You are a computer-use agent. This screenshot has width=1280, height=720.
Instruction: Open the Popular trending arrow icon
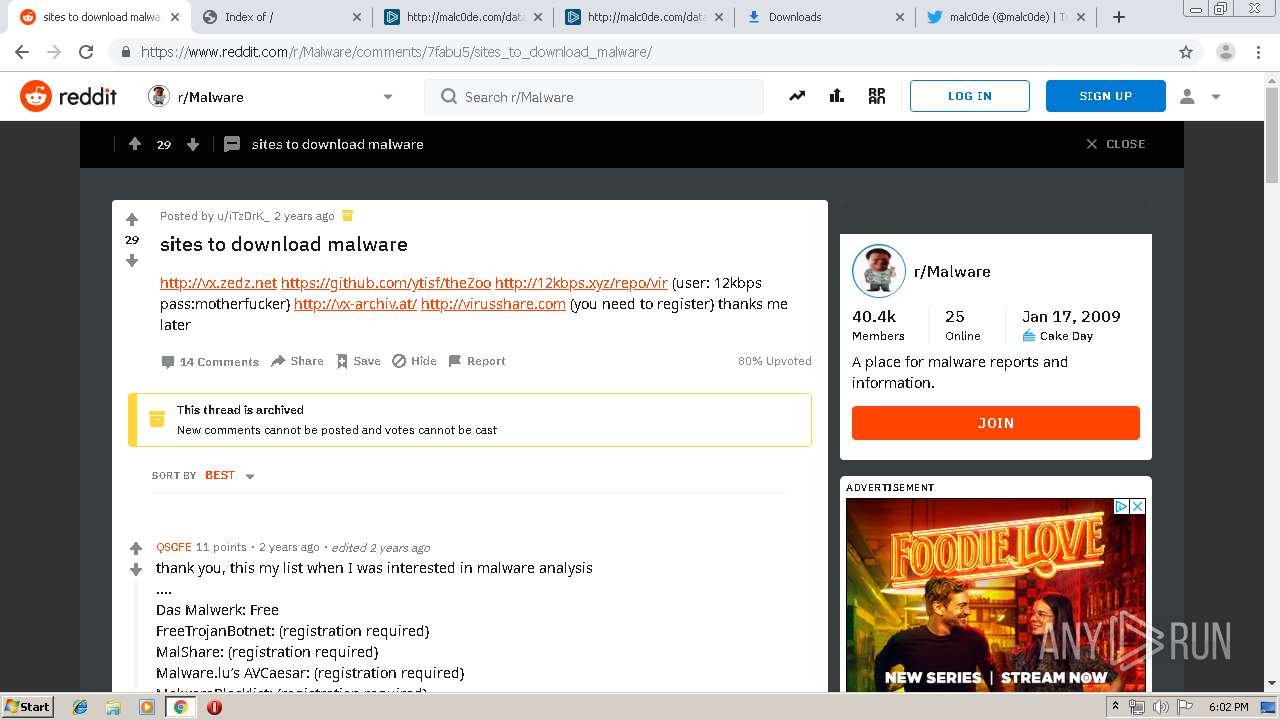797,96
